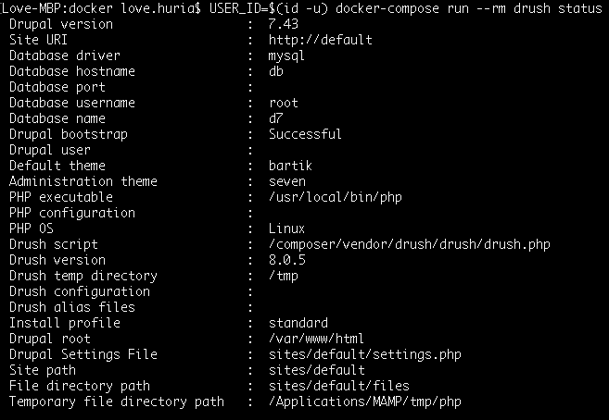609x420 pixels.
Task: Click the http://default site URI
Action: (x=320, y=40)
